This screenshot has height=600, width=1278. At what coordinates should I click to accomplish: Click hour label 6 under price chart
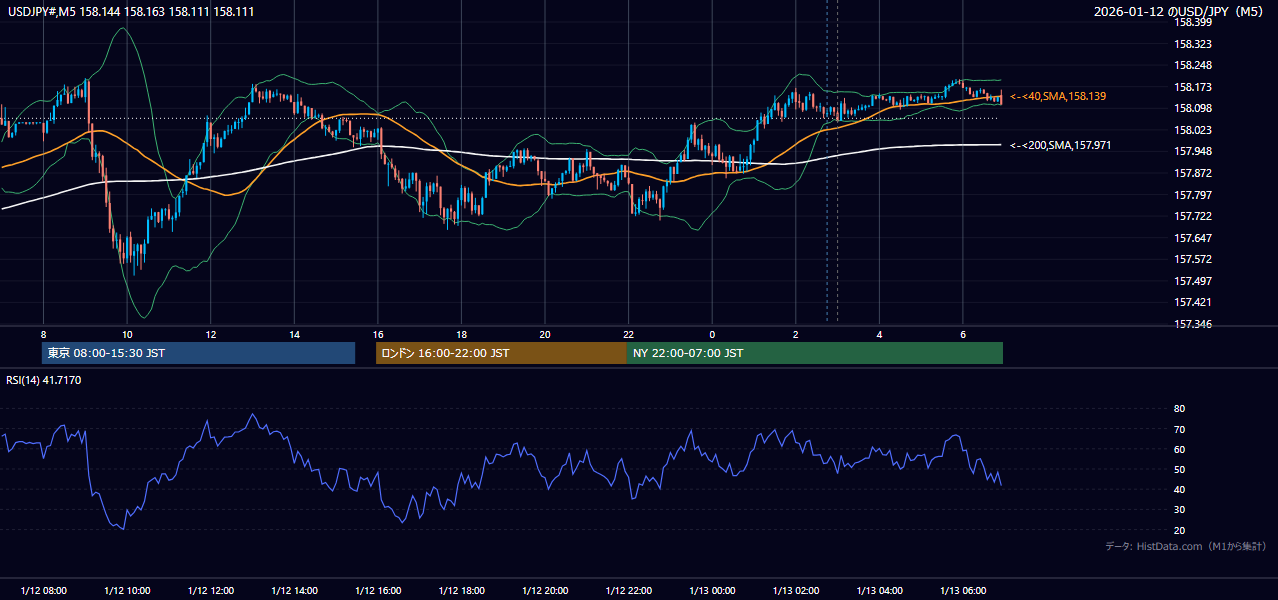[x=962, y=334]
